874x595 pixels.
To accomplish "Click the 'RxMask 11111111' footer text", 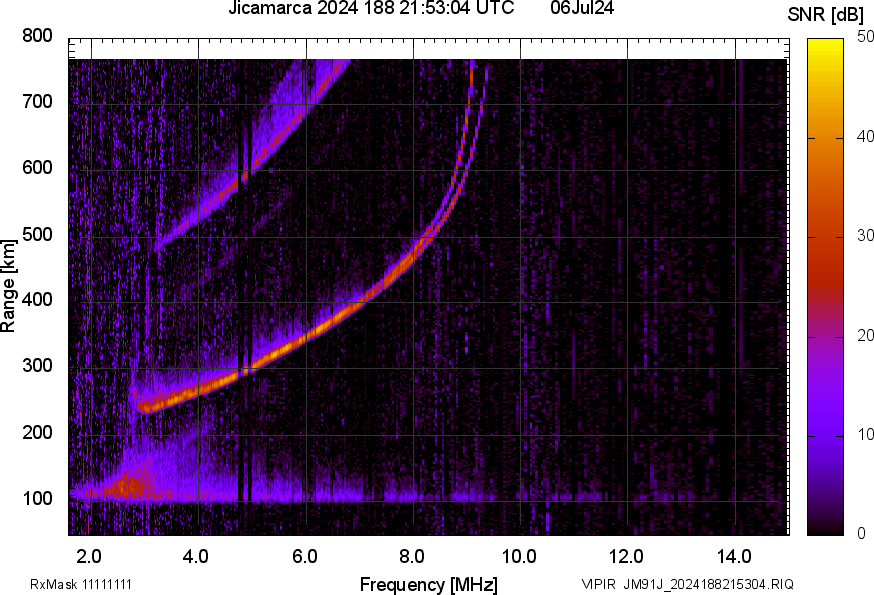I will (x=81, y=584).
